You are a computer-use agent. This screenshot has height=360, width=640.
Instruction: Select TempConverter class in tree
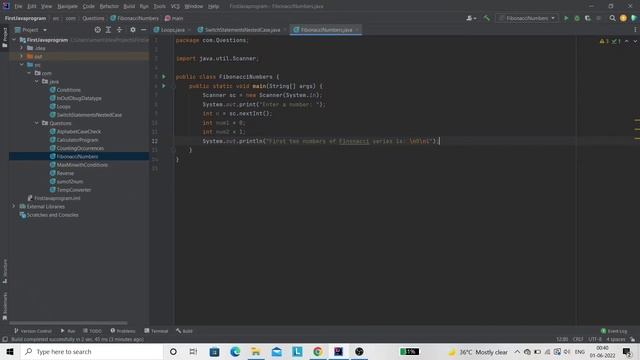coord(74,190)
